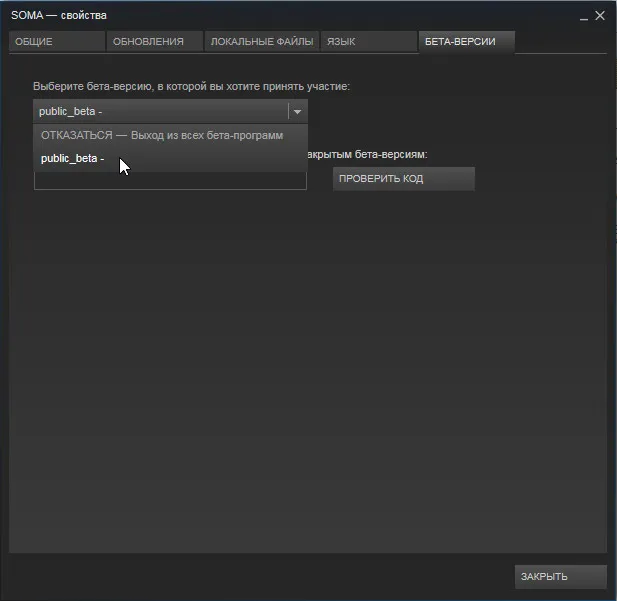The image size is (617, 601).
Task: Click the закрытым бета-версиям label text
Action: [x=368, y=155]
